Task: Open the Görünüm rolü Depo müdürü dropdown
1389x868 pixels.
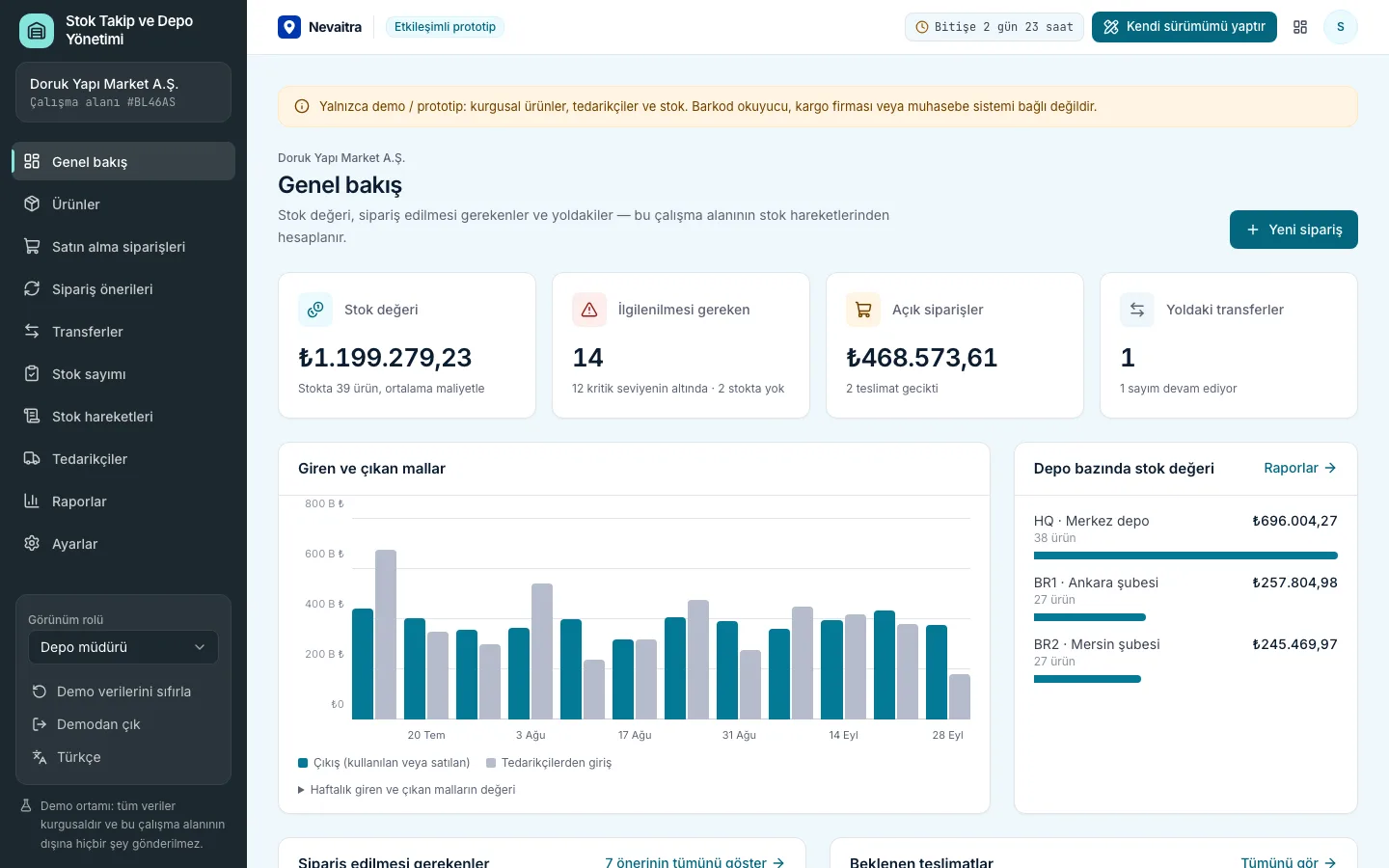Action: click(123, 647)
